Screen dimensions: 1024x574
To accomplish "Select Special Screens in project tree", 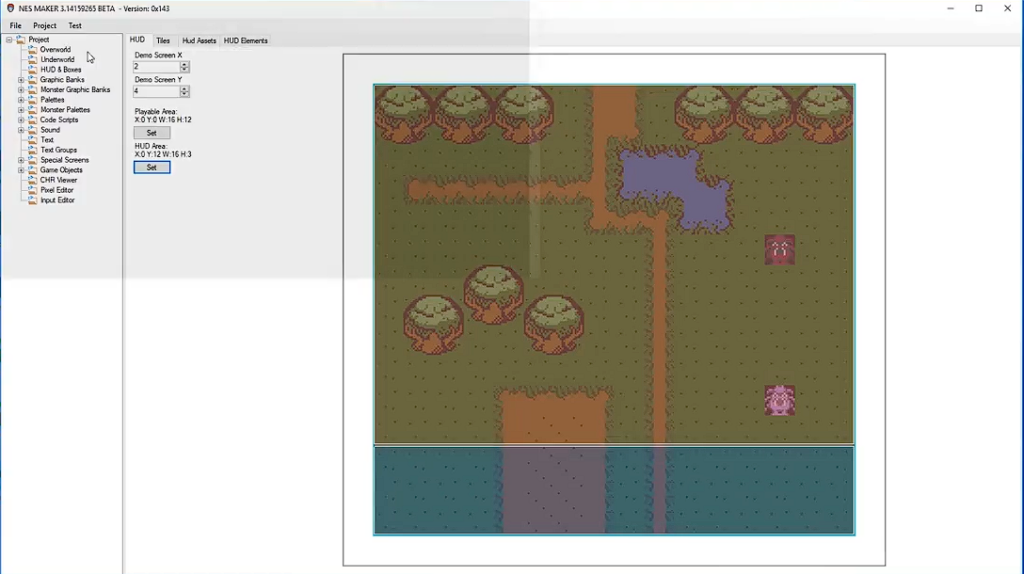I will 65,160.
